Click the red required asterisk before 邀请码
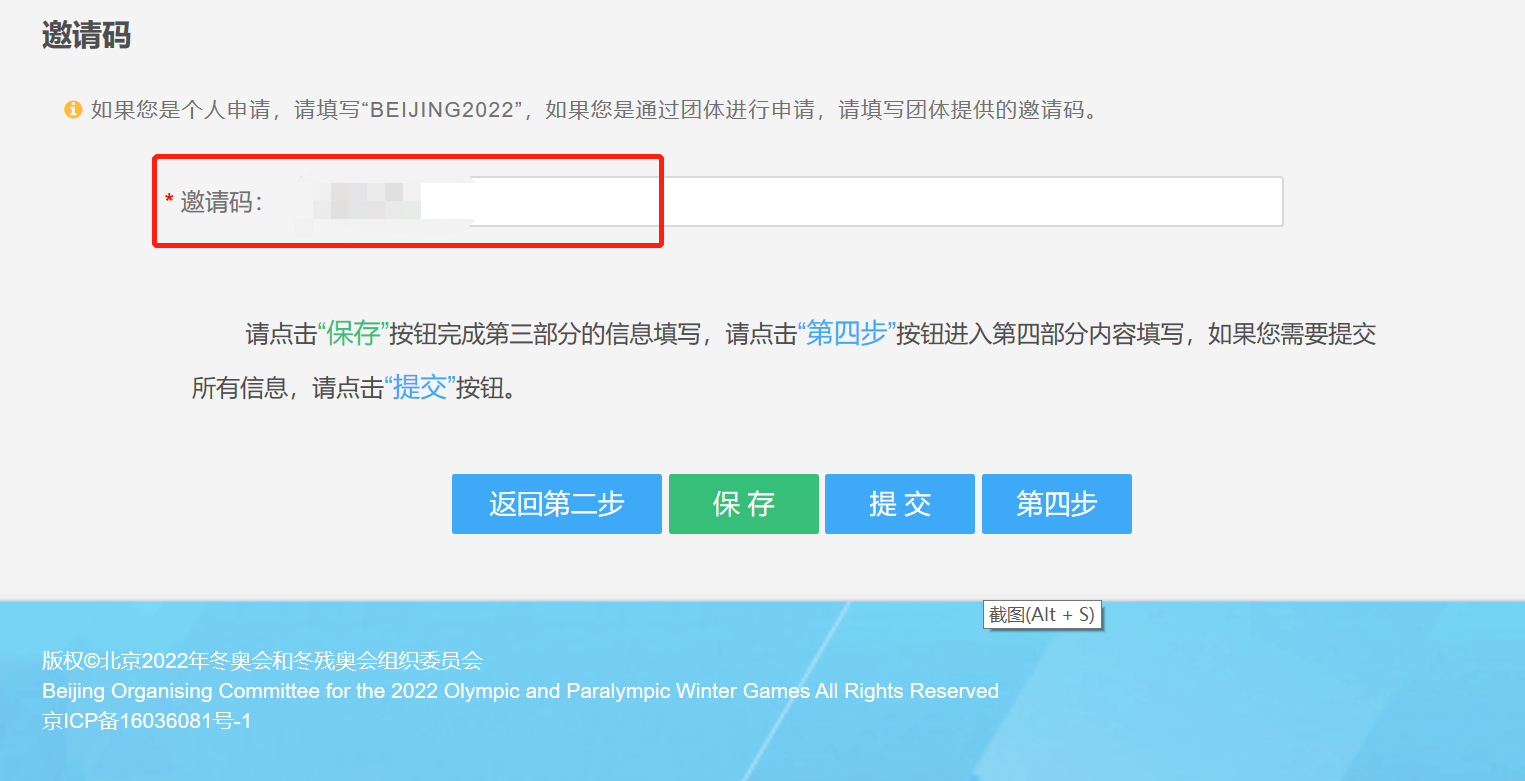Image resolution: width=1525 pixels, height=781 pixels. [169, 200]
